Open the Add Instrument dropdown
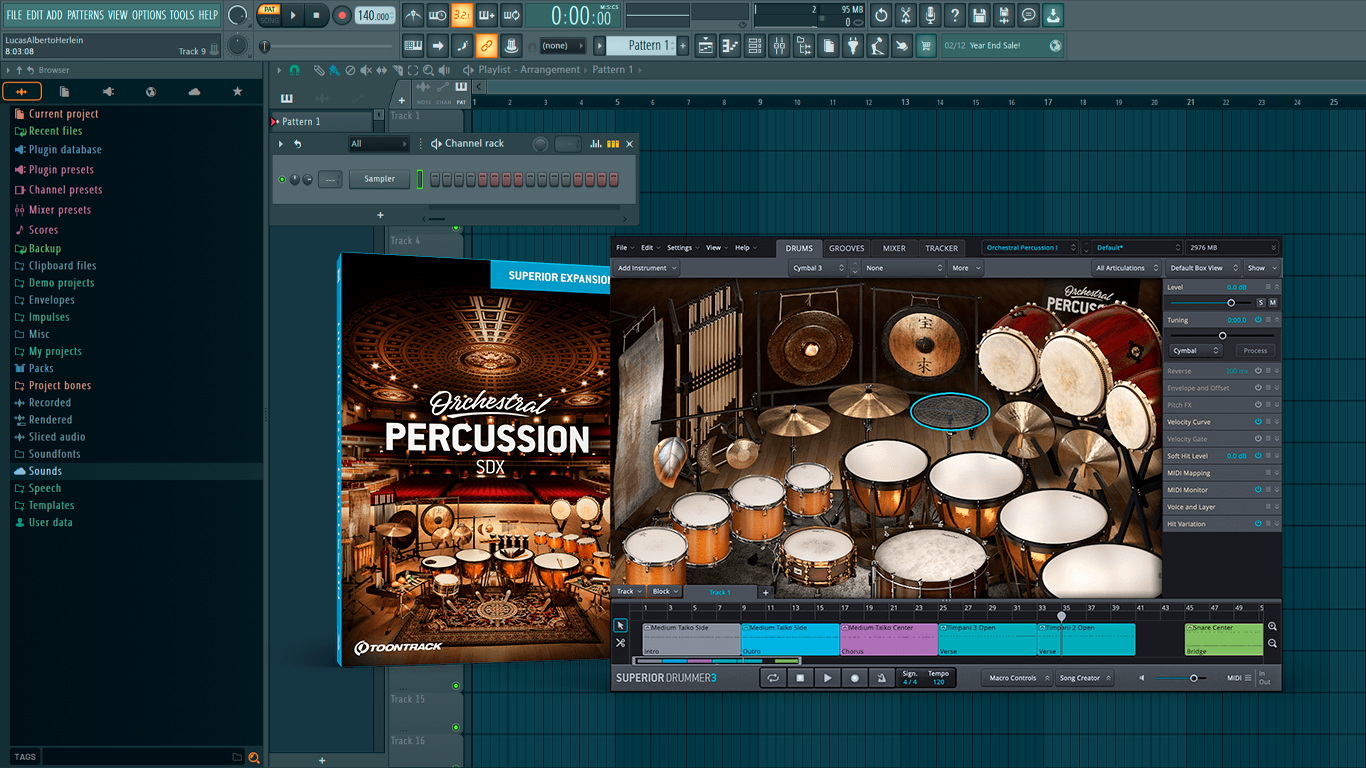The height and width of the screenshot is (768, 1366). click(x=647, y=268)
